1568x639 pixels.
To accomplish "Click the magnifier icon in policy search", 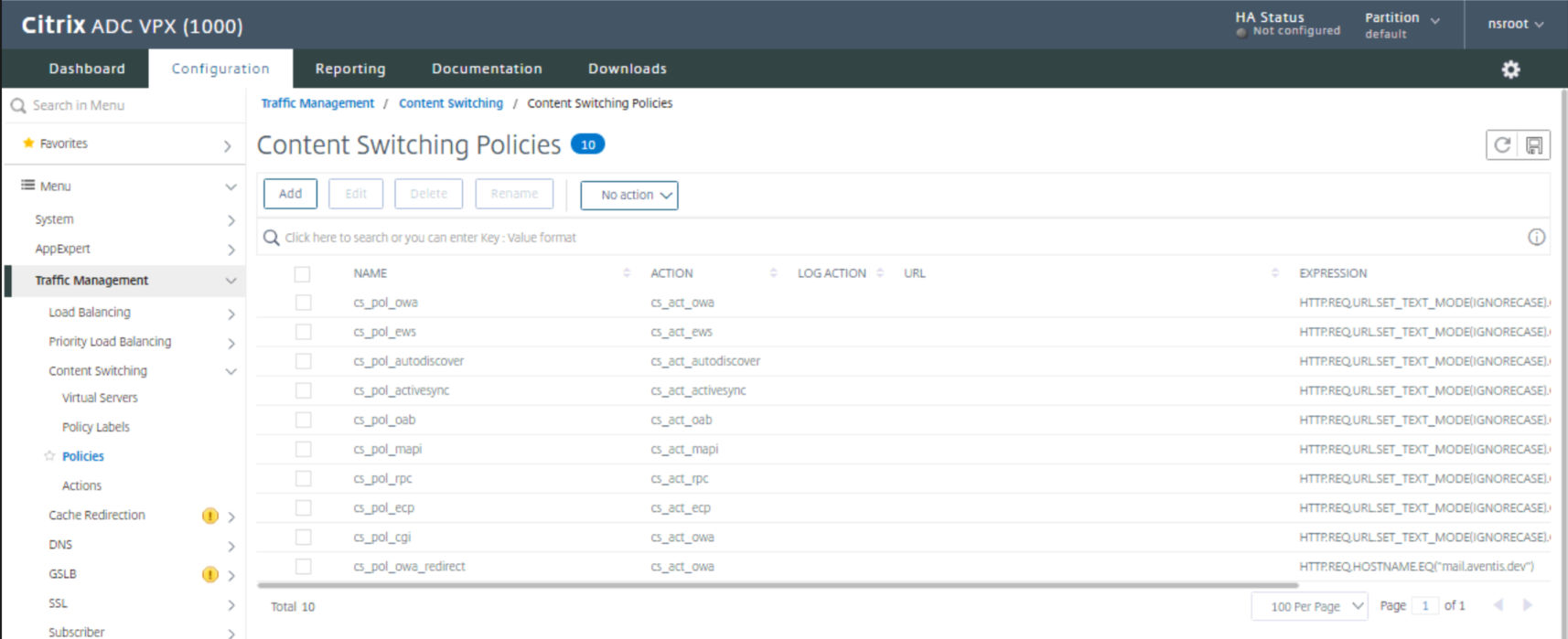I will 271,238.
